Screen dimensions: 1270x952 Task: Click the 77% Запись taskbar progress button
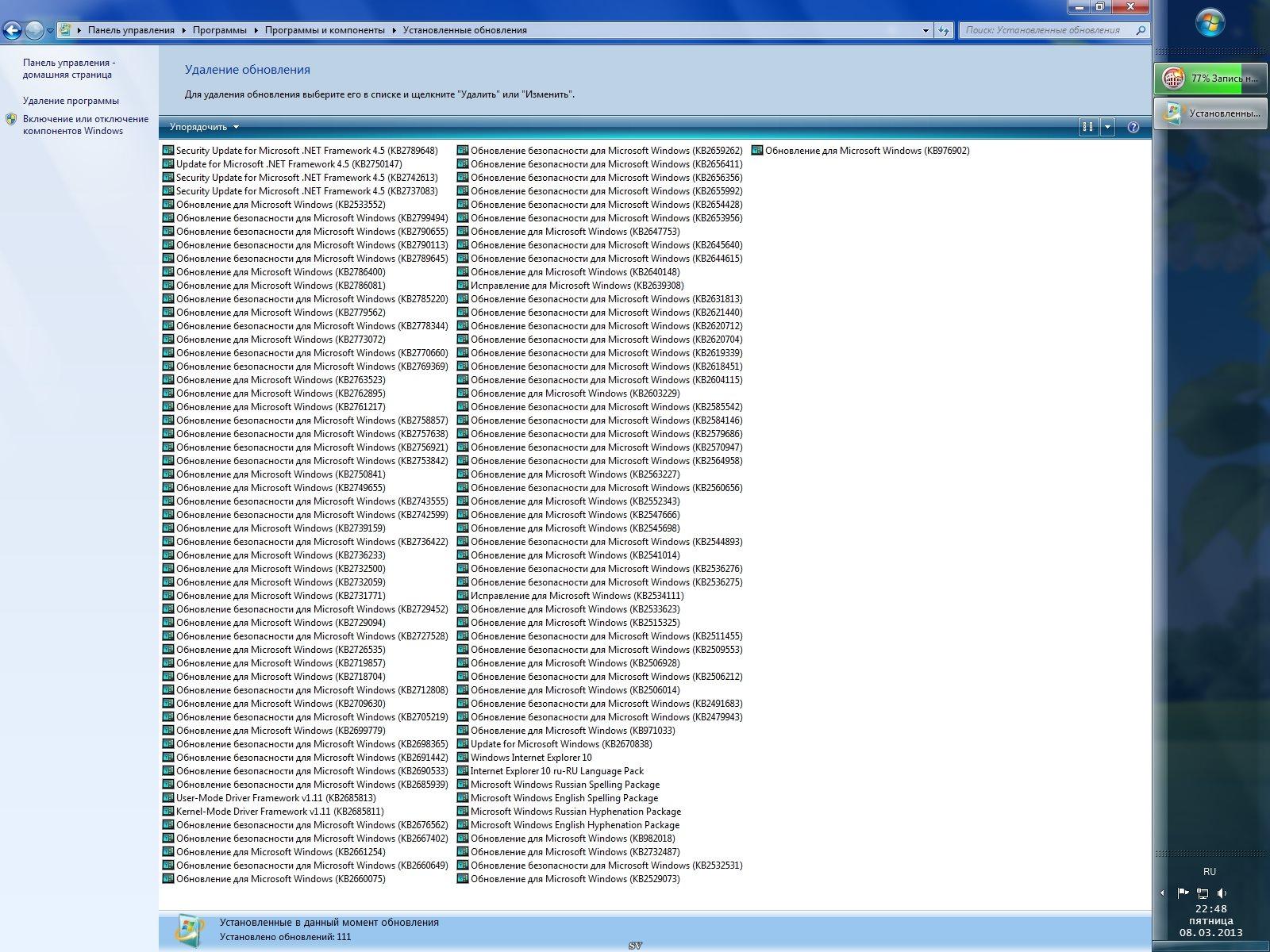point(1210,78)
